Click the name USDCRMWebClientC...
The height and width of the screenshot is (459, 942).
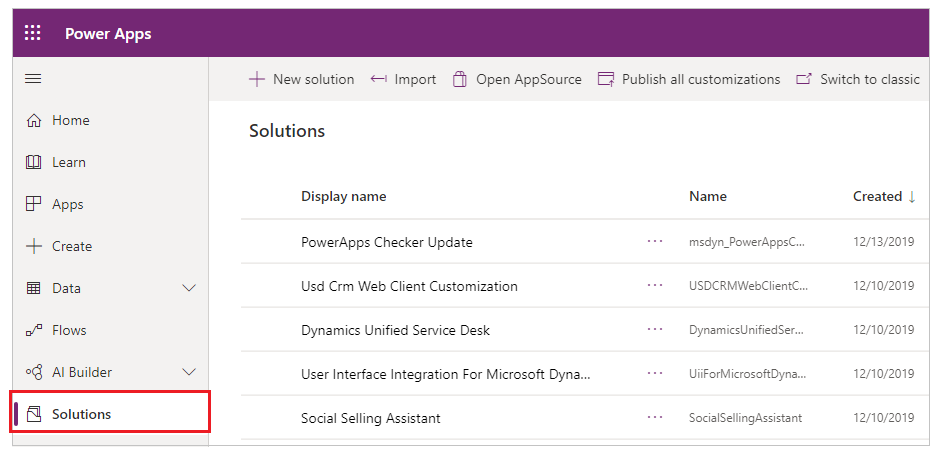(x=749, y=286)
